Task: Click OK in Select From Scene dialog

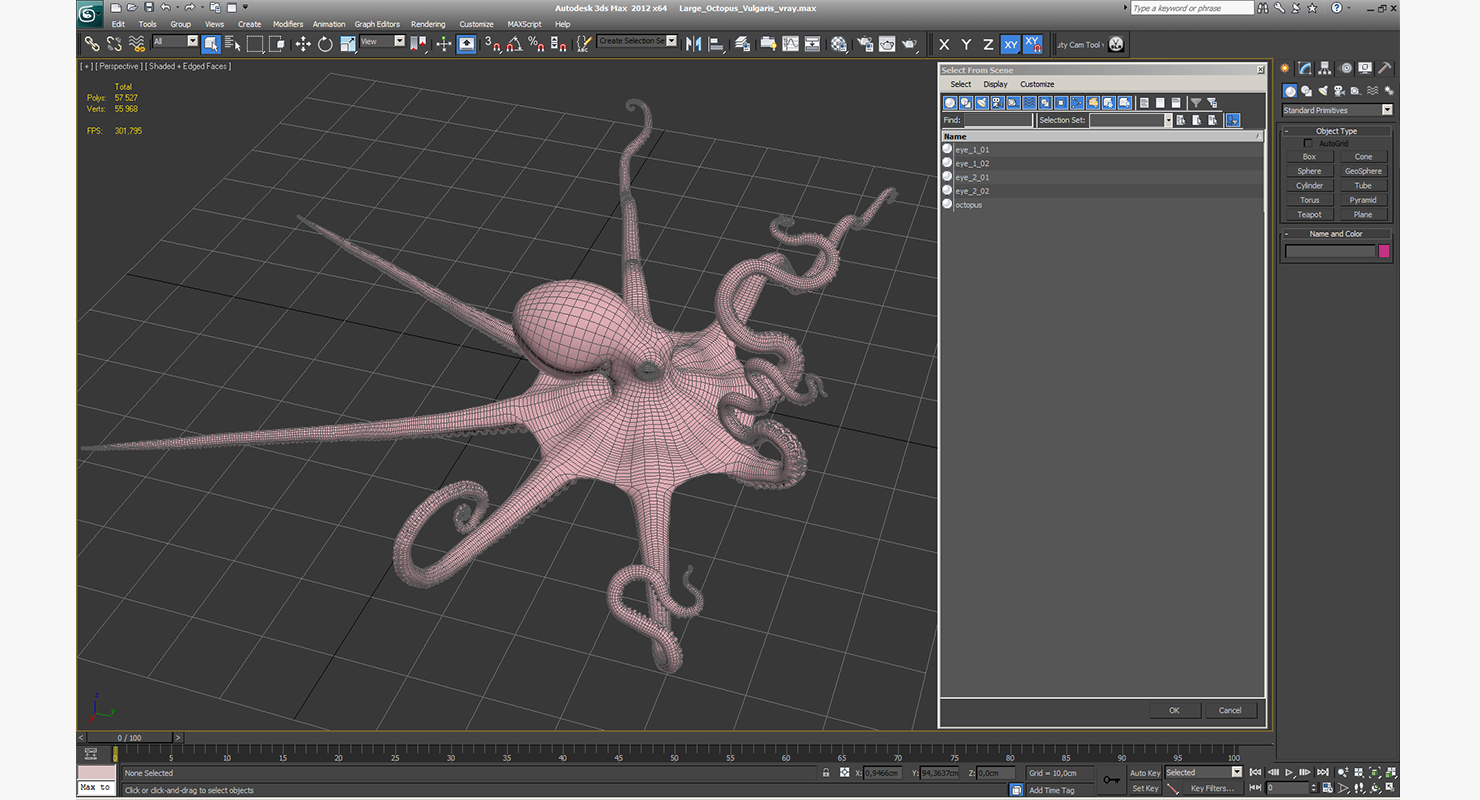Action: 1174,710
